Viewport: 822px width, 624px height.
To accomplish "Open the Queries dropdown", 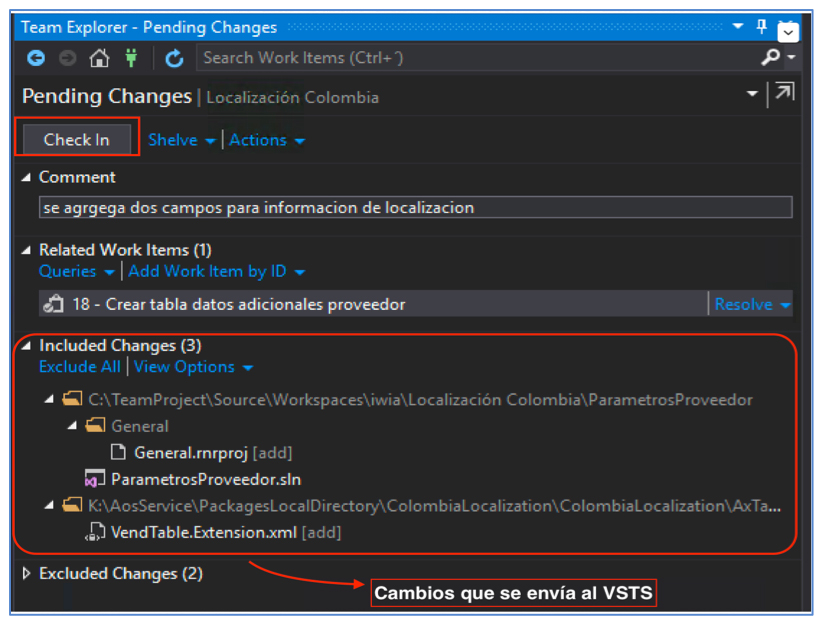I will [77, 272].
